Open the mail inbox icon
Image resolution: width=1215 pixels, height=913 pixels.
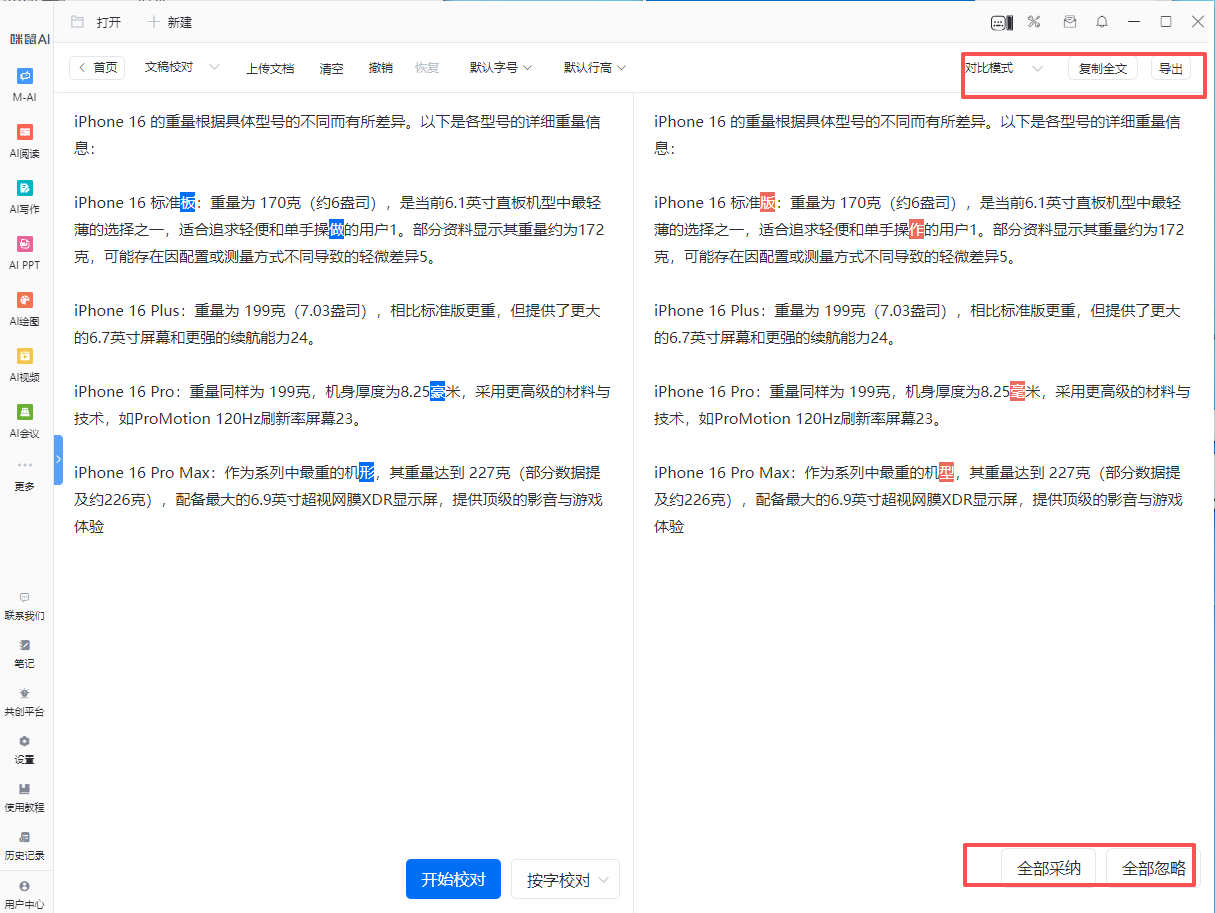pyautogui.click(x=1069, y=22)
